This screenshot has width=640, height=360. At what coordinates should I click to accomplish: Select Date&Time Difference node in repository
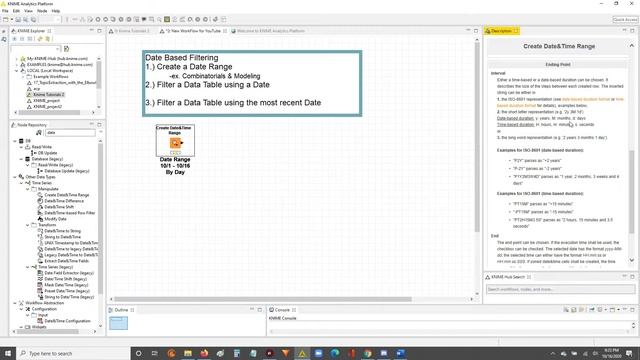[x=64, y=201]
